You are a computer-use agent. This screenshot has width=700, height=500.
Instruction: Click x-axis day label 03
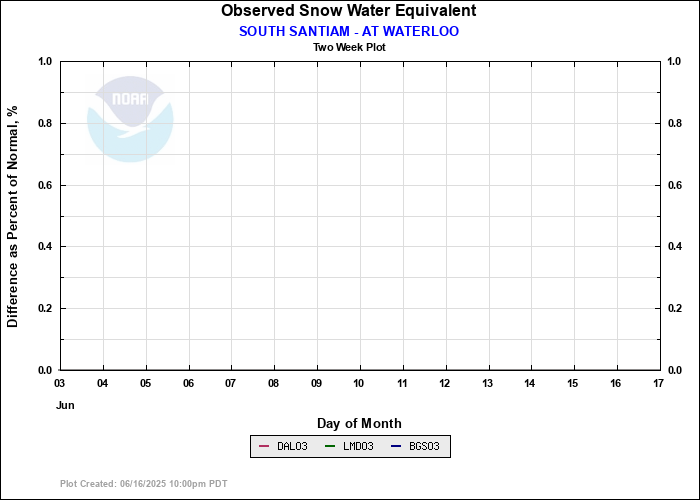(x=59, y=383)
